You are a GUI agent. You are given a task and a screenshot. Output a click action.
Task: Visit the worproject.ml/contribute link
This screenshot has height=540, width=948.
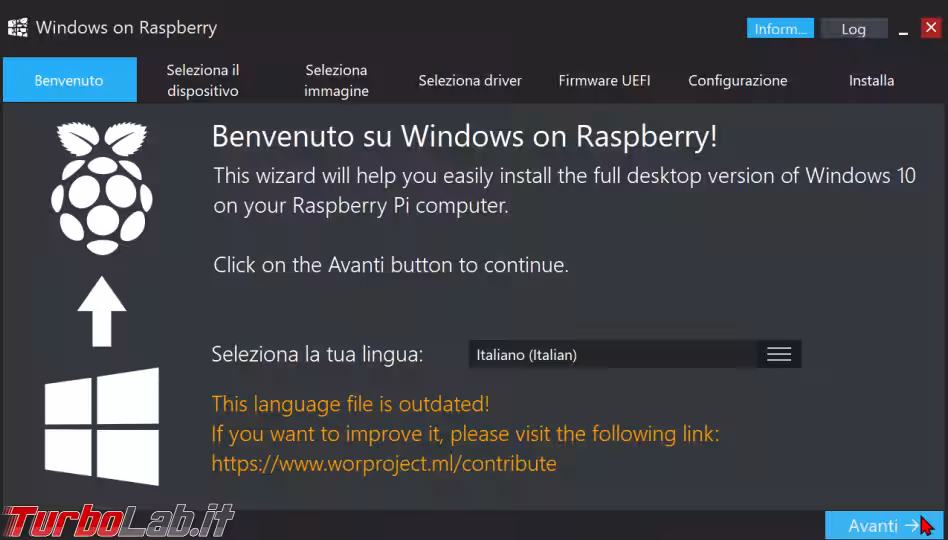pos(384,464)
